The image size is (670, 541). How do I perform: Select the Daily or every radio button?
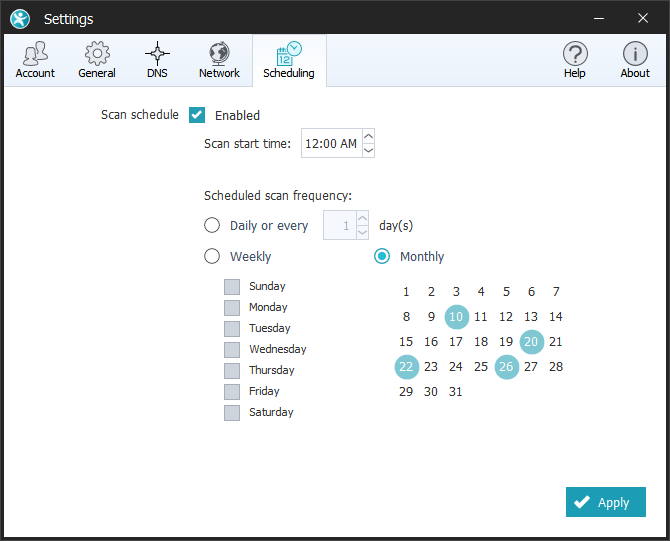pyautogui.click(x=212, y=226)
